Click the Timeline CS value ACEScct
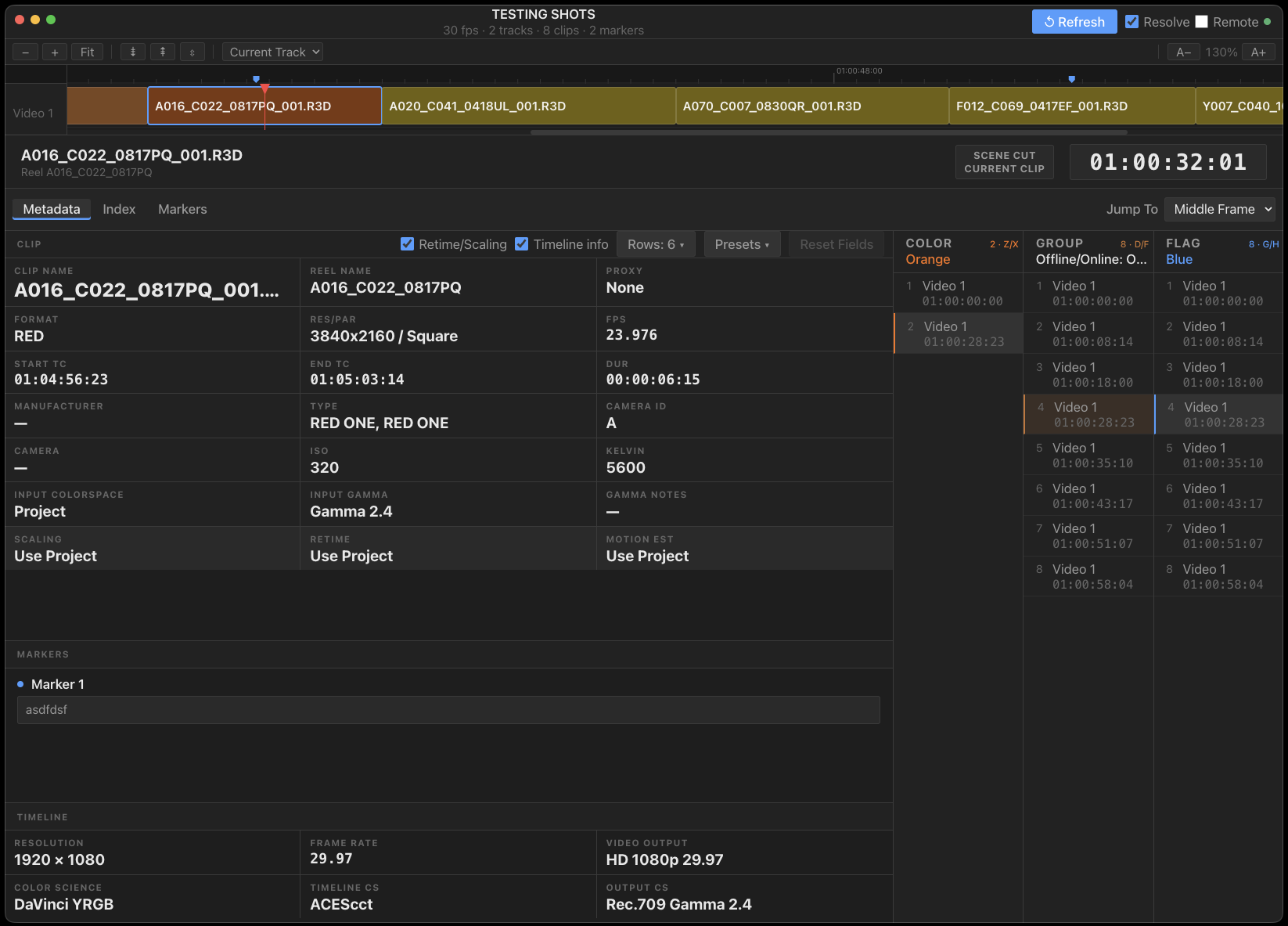Screen dimensions: 1288x926 (x=341, y=905)
